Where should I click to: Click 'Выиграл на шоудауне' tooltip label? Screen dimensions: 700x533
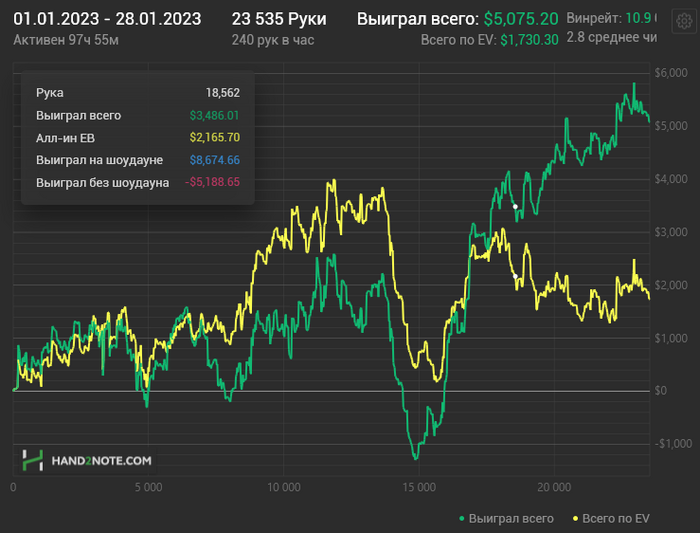tap(99, 160)
